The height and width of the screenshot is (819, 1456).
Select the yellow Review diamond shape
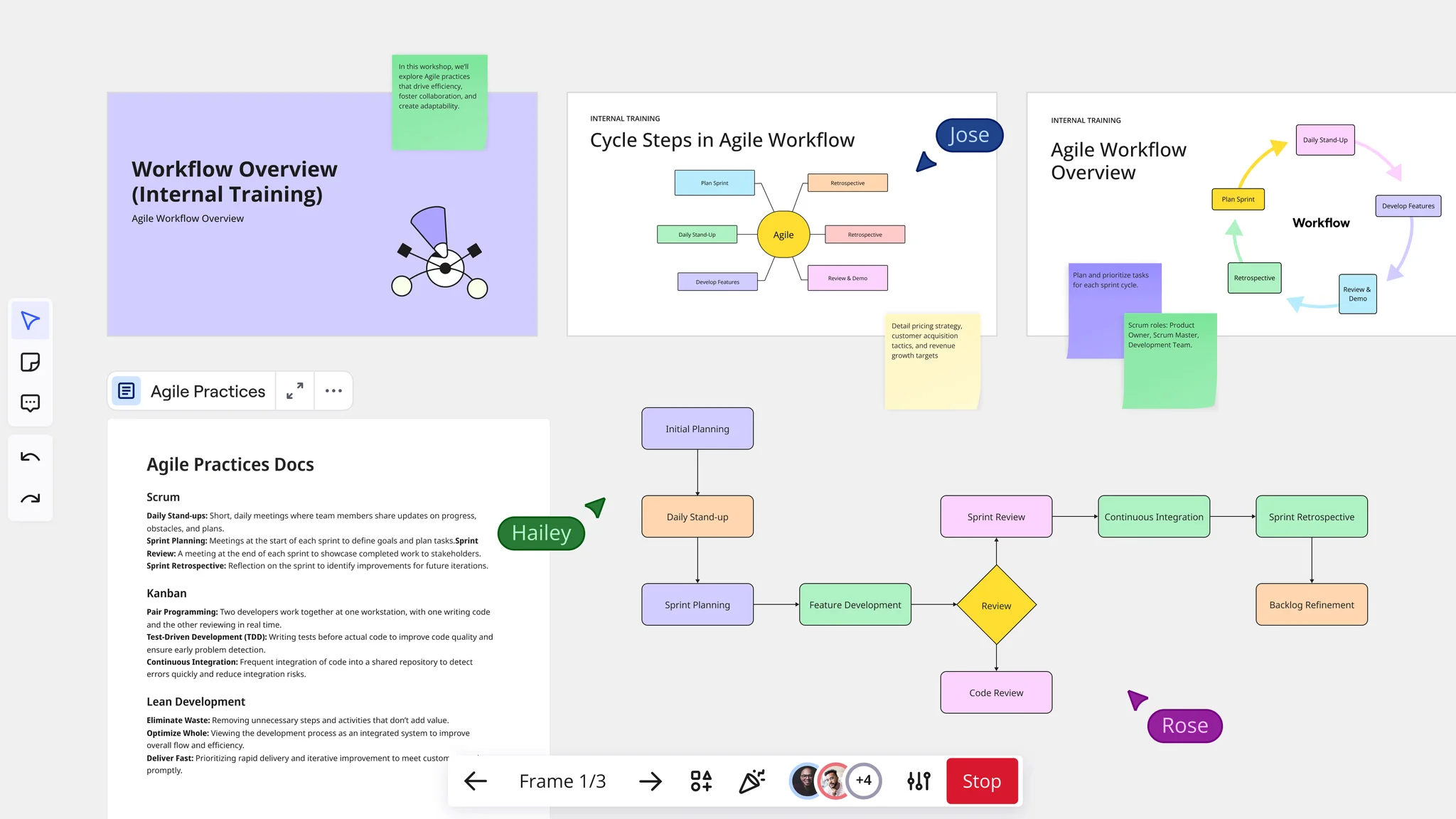(x=996, y=606)
